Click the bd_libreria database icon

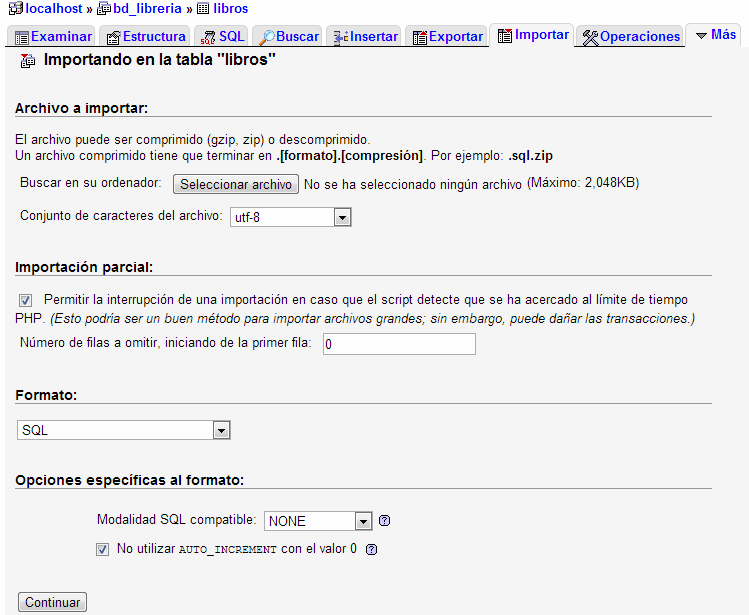(104, 8)
